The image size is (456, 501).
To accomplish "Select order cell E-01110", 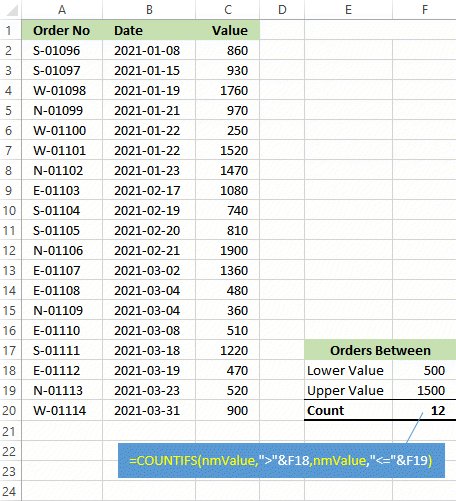I will pos(62,330).
